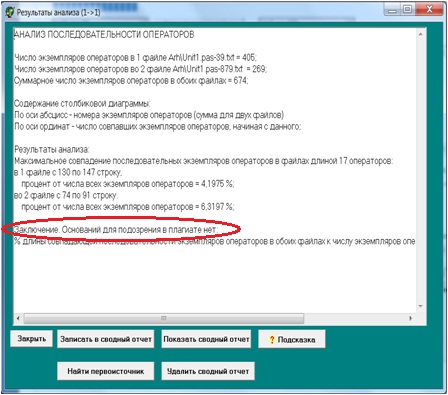Click the horizontal scrollbar right arrow
The image size is (448, 395).
[x=410, y=318]
